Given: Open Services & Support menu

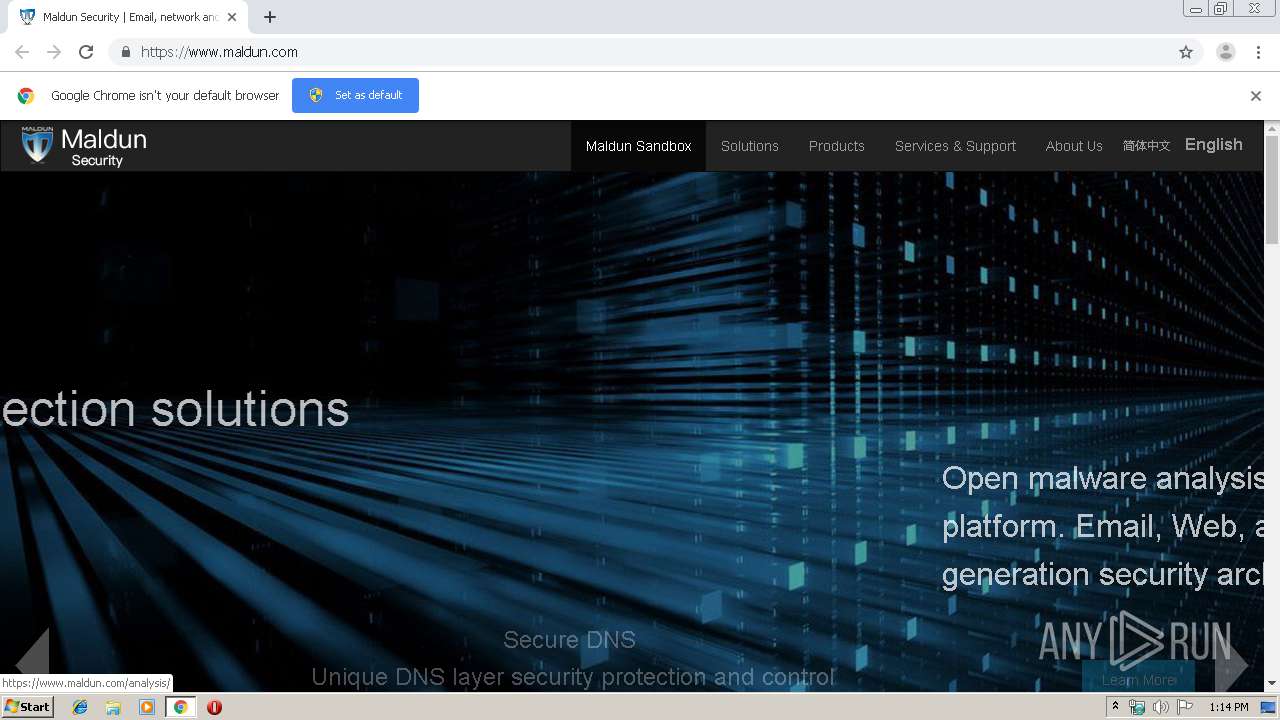Looking at the screenshot, I should coord(955,146).
